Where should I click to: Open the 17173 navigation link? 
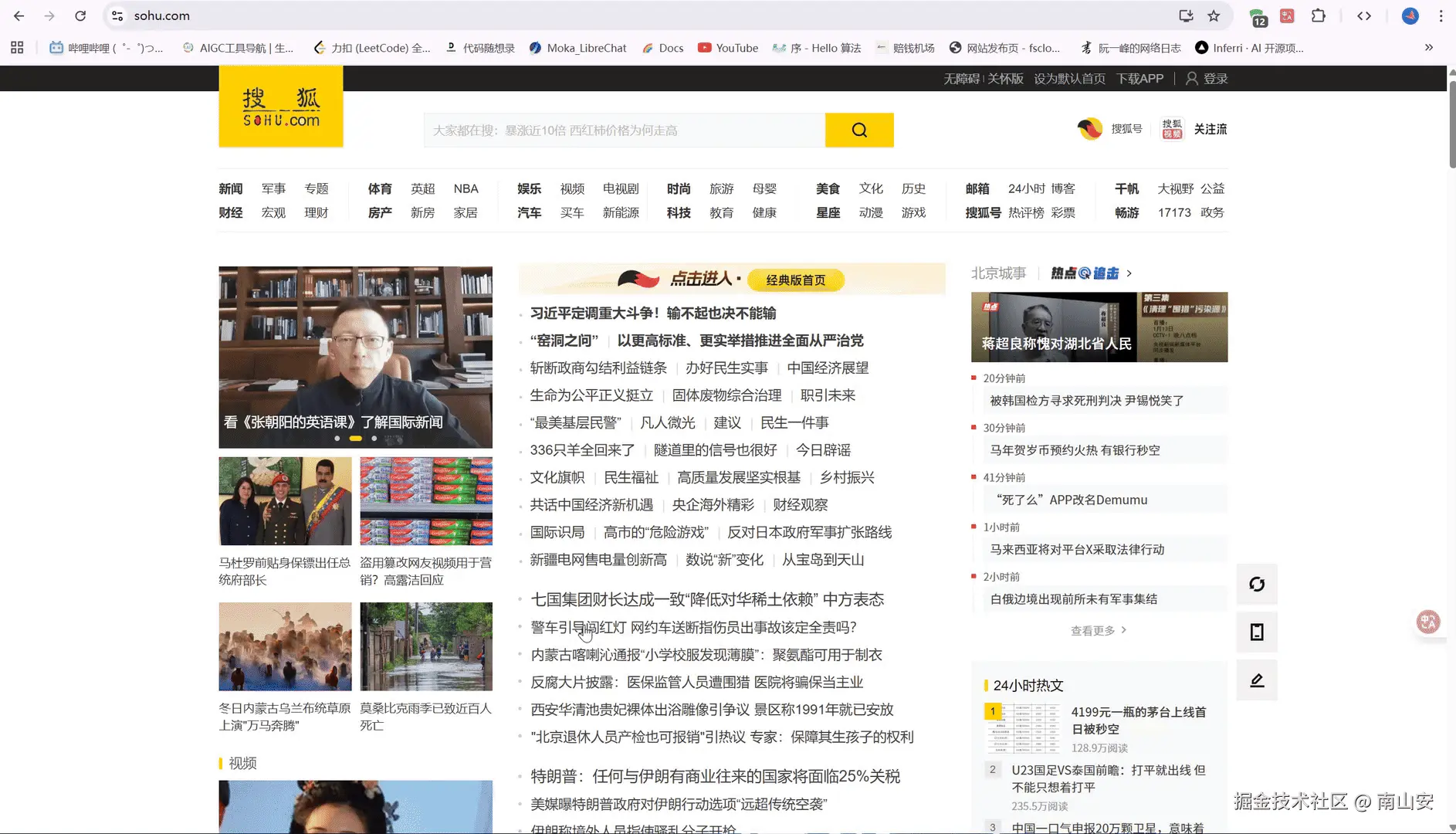(1174, 213)
